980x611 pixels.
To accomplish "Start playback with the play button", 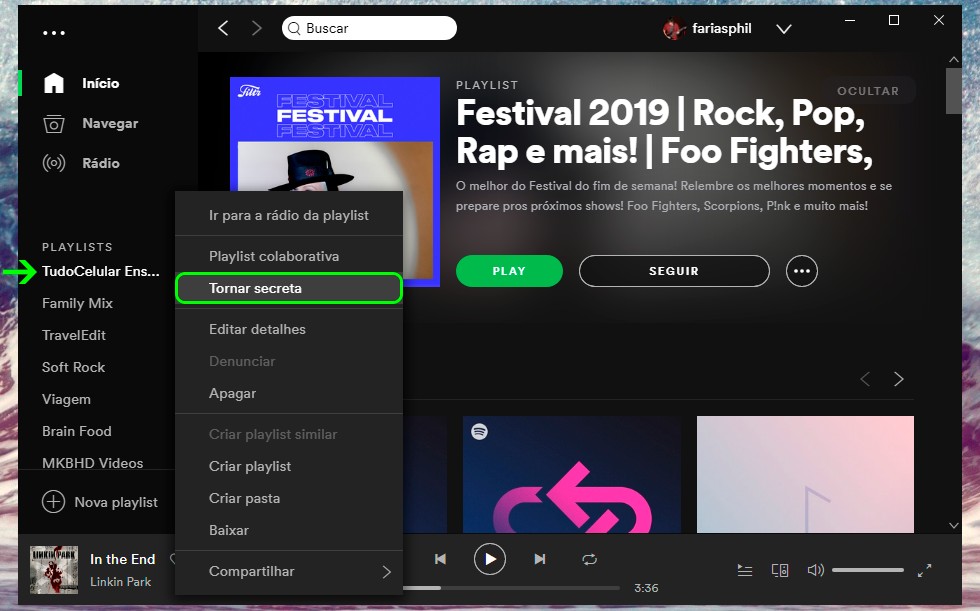I will tap(489, 559).
